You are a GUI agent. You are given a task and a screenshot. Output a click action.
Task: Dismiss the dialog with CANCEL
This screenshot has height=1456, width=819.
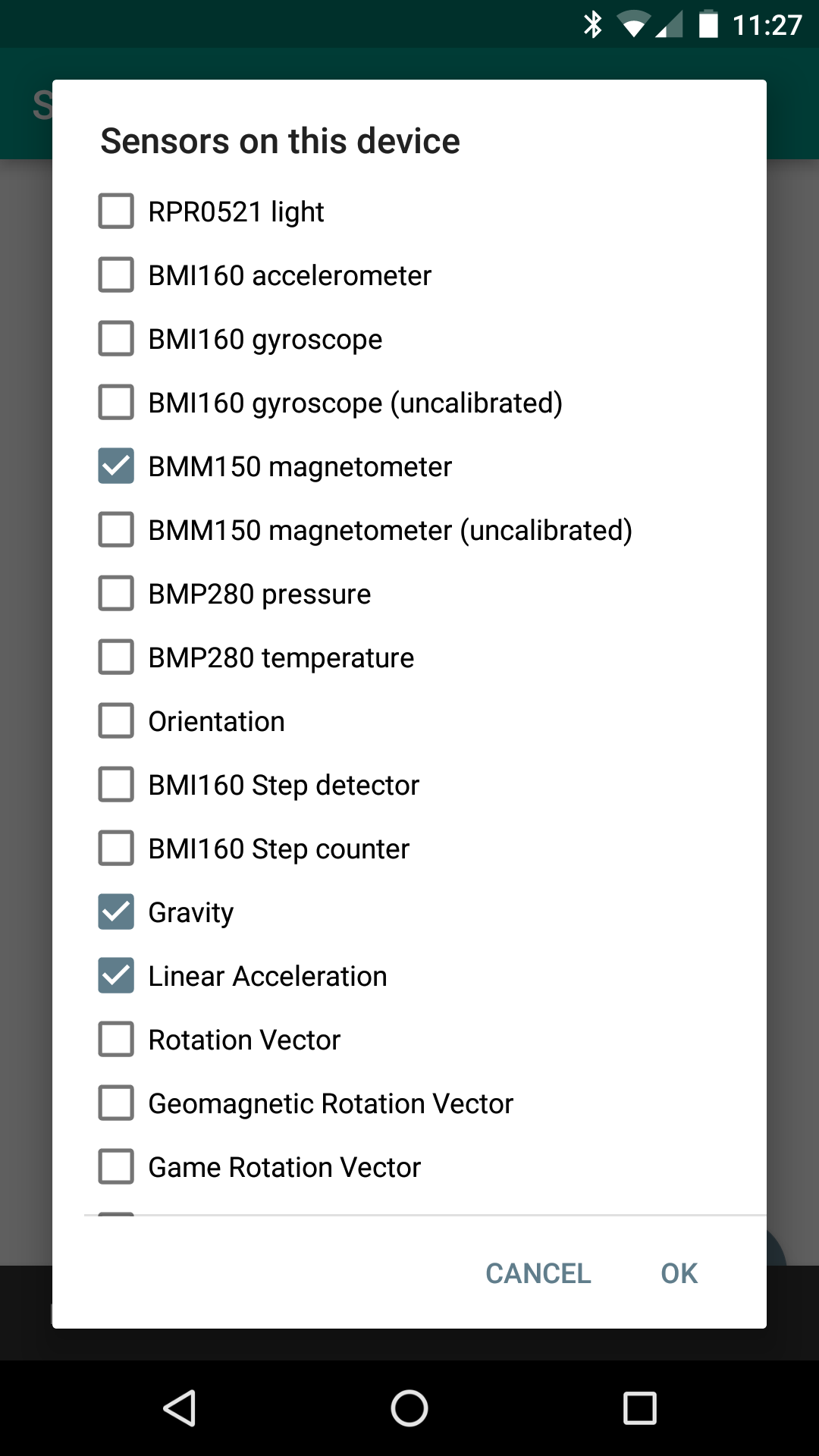[538, 1273]
